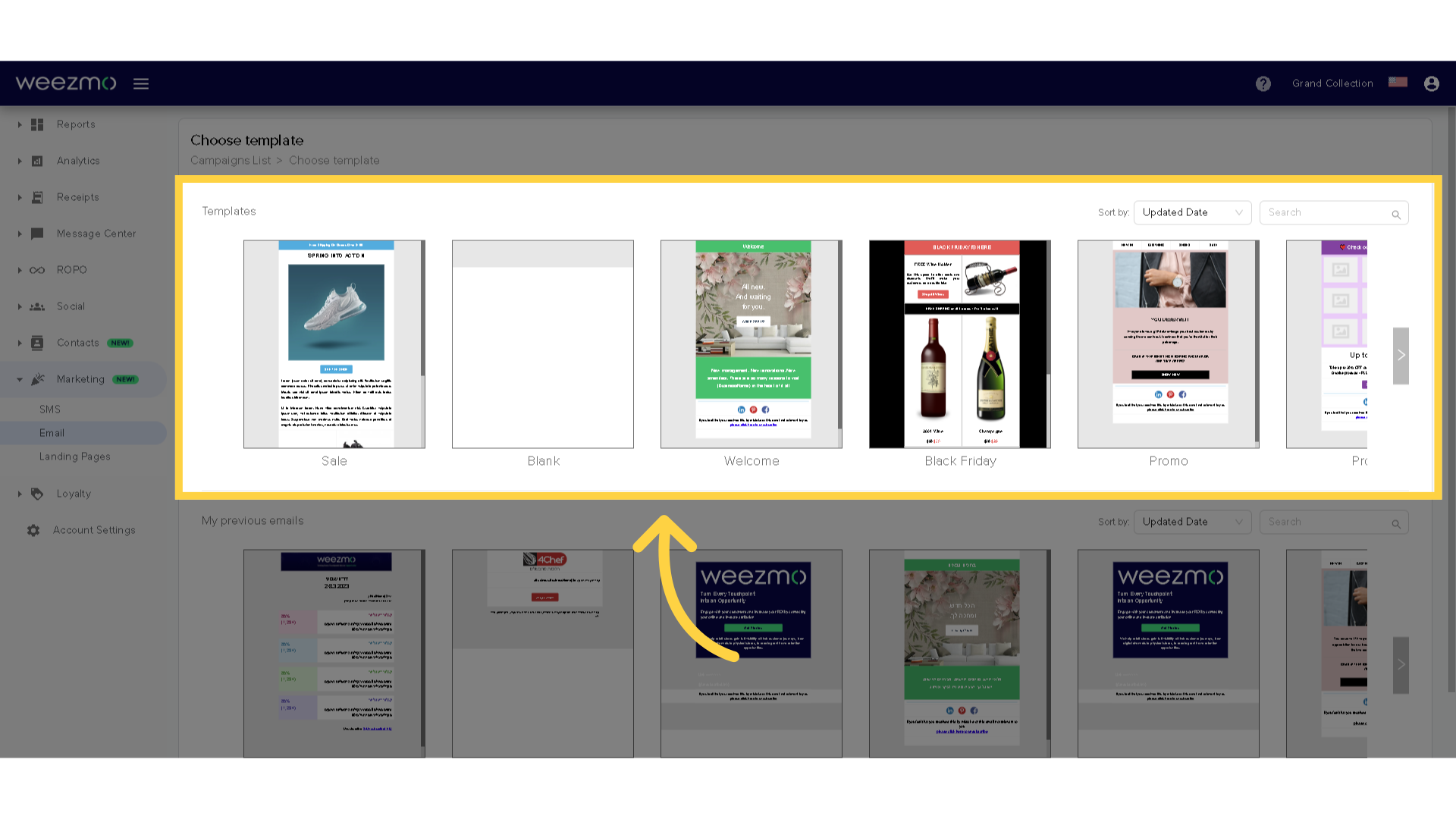Choose the Blank template

[x=543, y=344]
